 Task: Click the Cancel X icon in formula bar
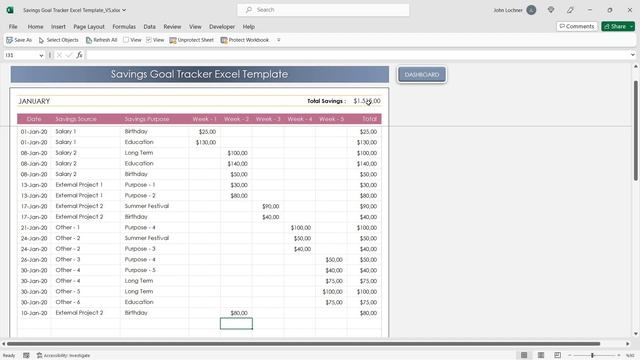[59, 55]
